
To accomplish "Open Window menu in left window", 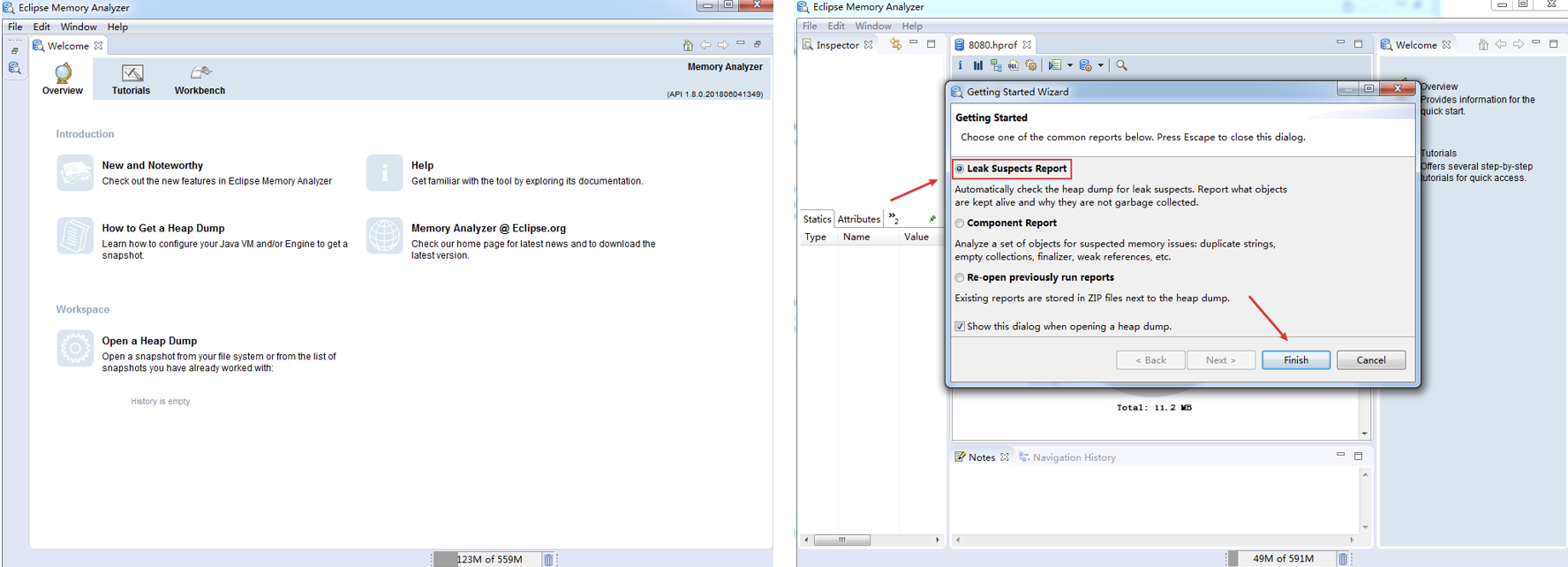I will (x=79, y=27).
